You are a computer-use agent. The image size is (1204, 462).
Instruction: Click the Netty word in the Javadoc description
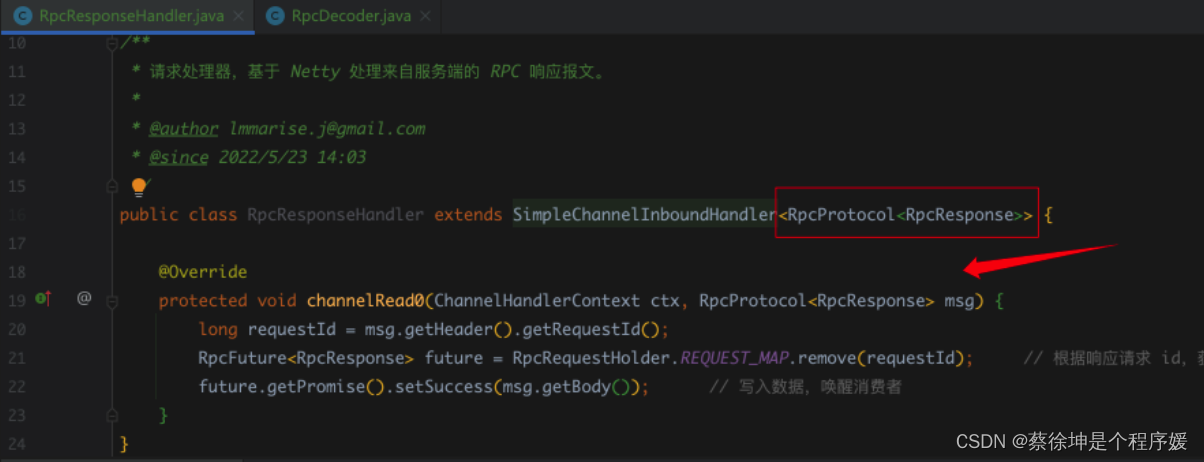pyautogui.click(x=315, y=72)
